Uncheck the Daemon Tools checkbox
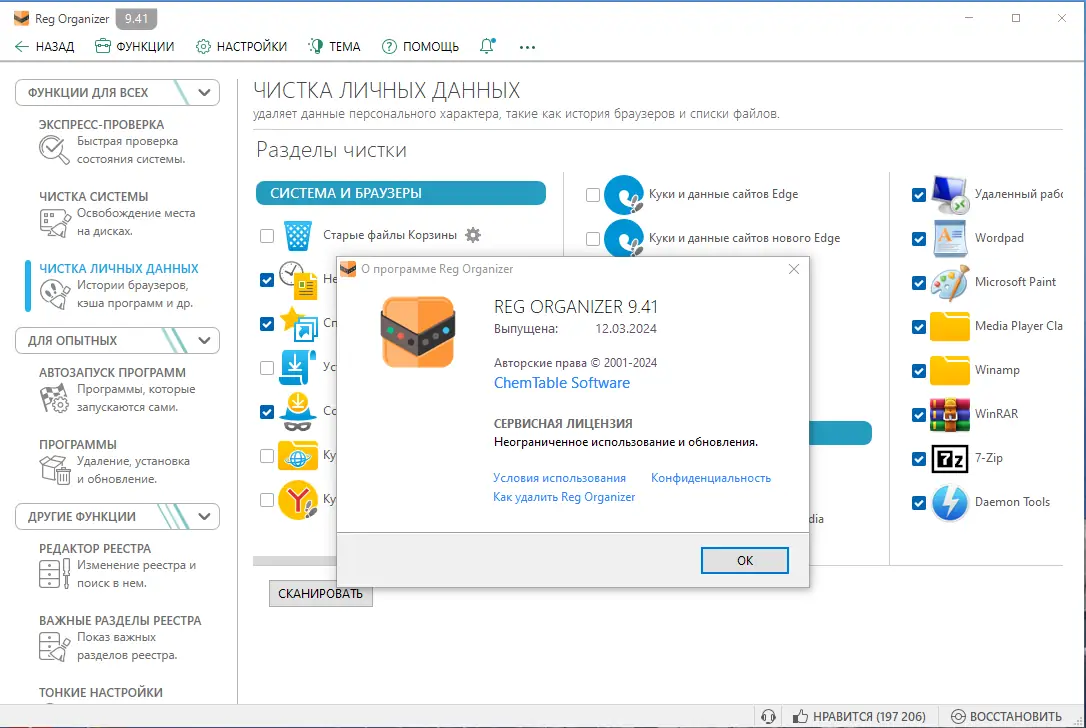Viewport: 1086px width, 728px height. click(919, 503)
